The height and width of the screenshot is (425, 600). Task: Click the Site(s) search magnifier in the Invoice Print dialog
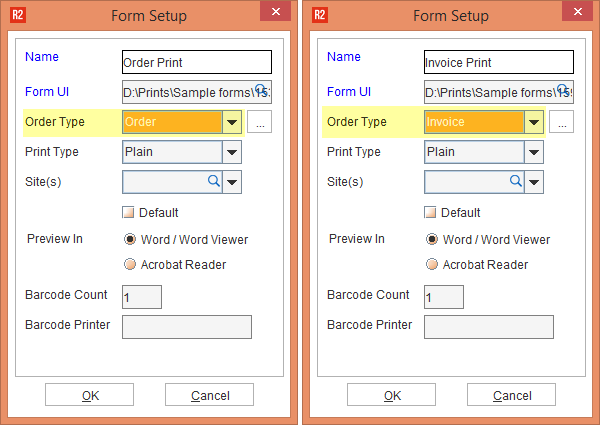click(516, 181)
